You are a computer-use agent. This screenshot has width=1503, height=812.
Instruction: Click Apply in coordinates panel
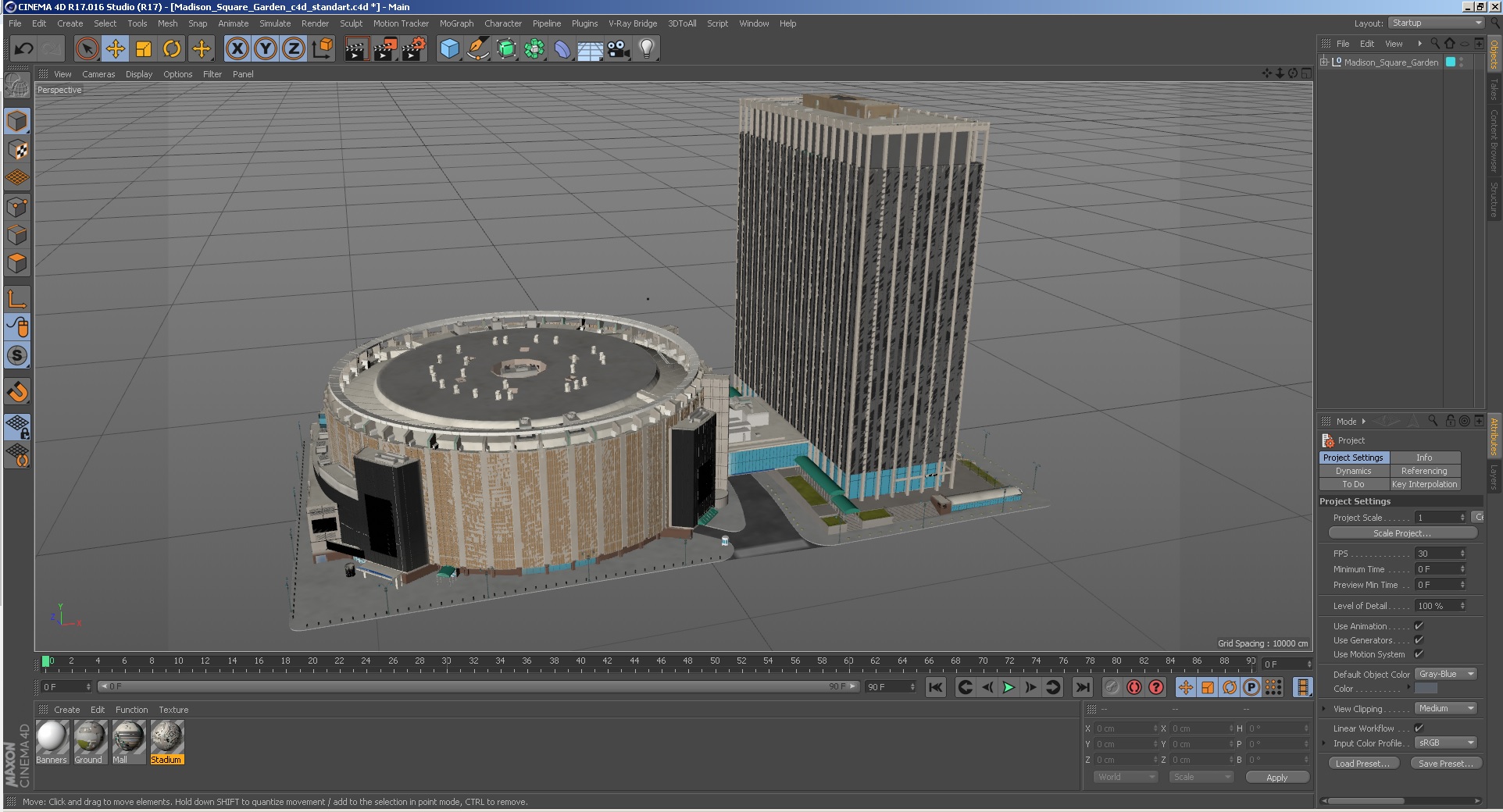click(1276, 778)
